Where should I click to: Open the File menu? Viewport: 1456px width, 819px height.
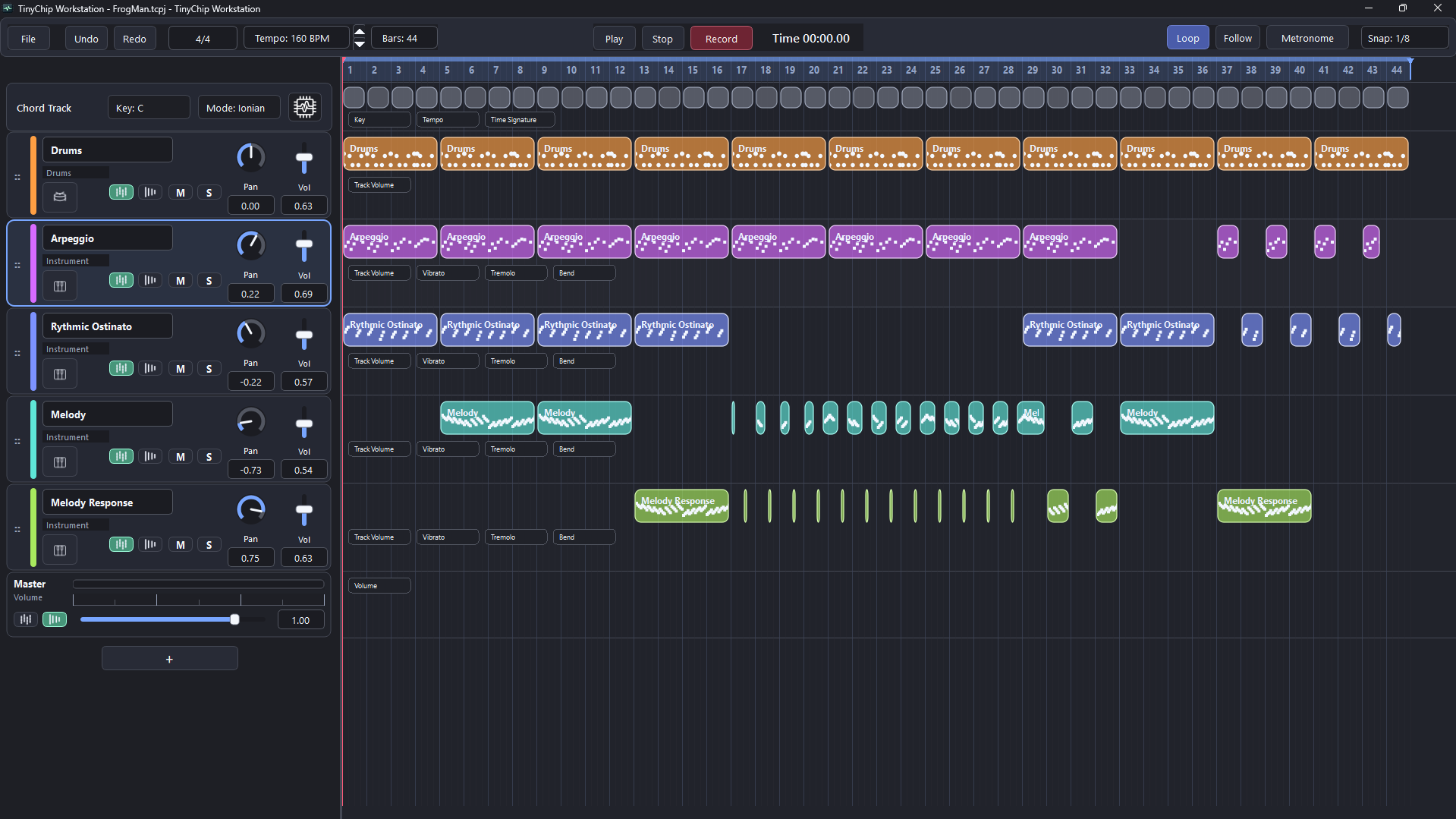click(x=28, y=39)
